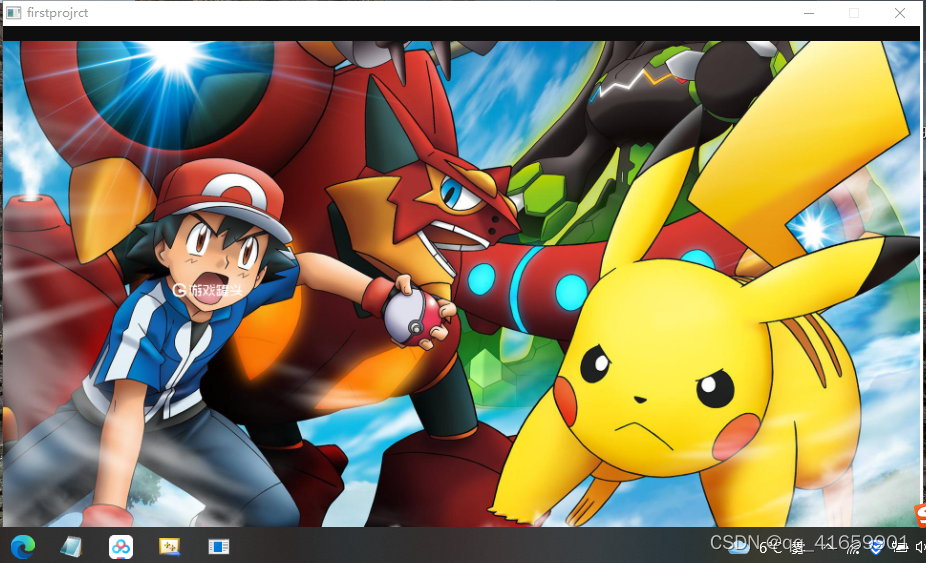The height and width of the screenshot is (563, 926).
Task: Show hidden tray icons chevron
Action: (827, 546)
